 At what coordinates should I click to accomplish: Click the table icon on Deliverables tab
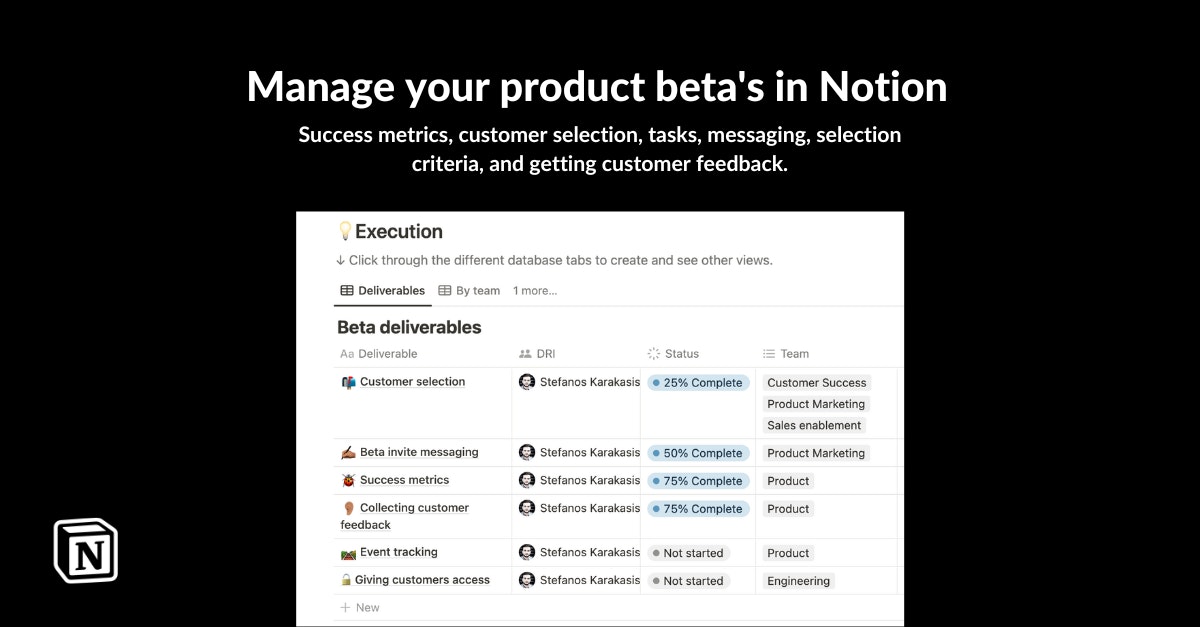click(x=347, y=291)
